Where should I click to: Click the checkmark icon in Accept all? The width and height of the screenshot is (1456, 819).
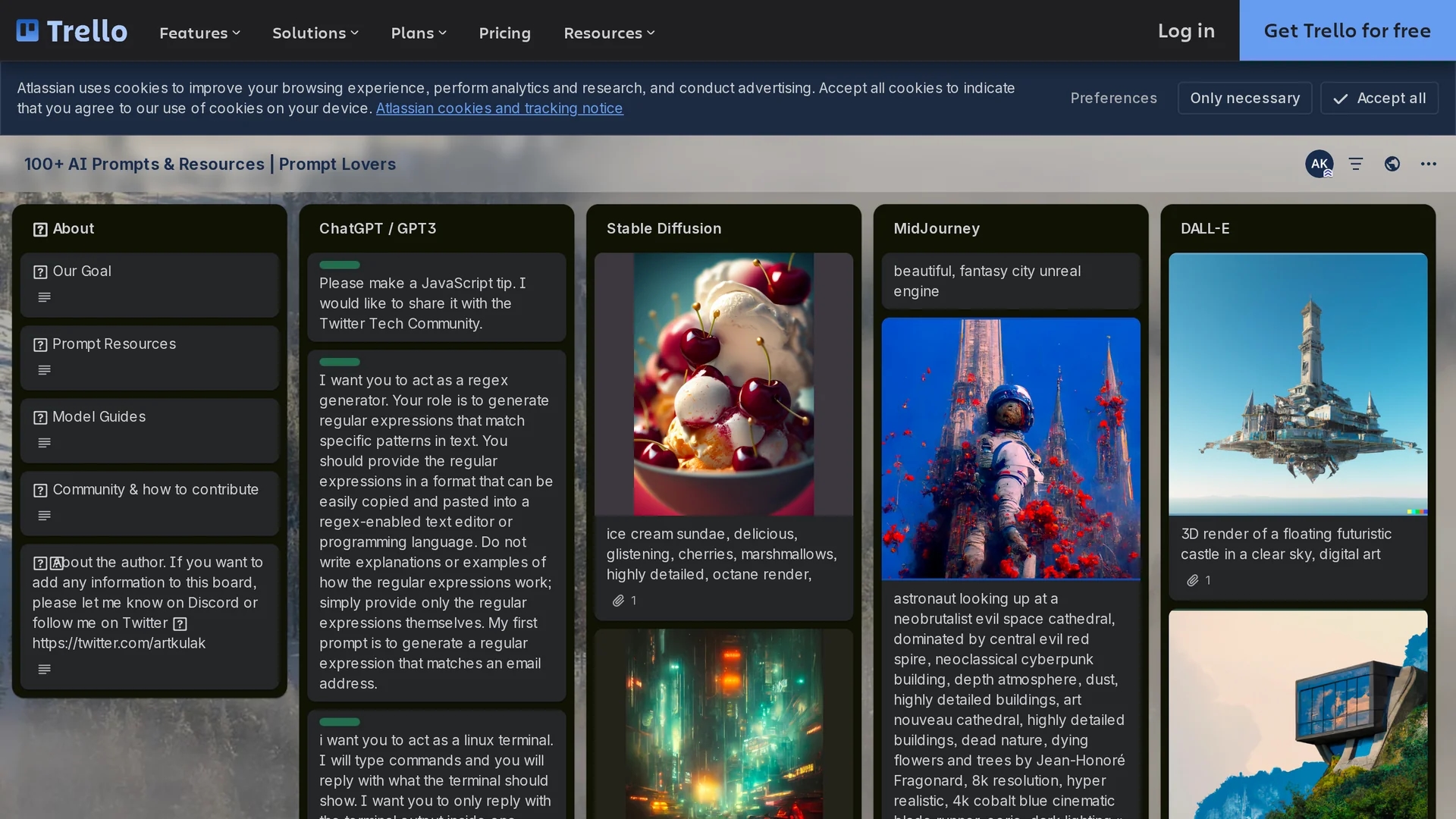click(1341, 99)
